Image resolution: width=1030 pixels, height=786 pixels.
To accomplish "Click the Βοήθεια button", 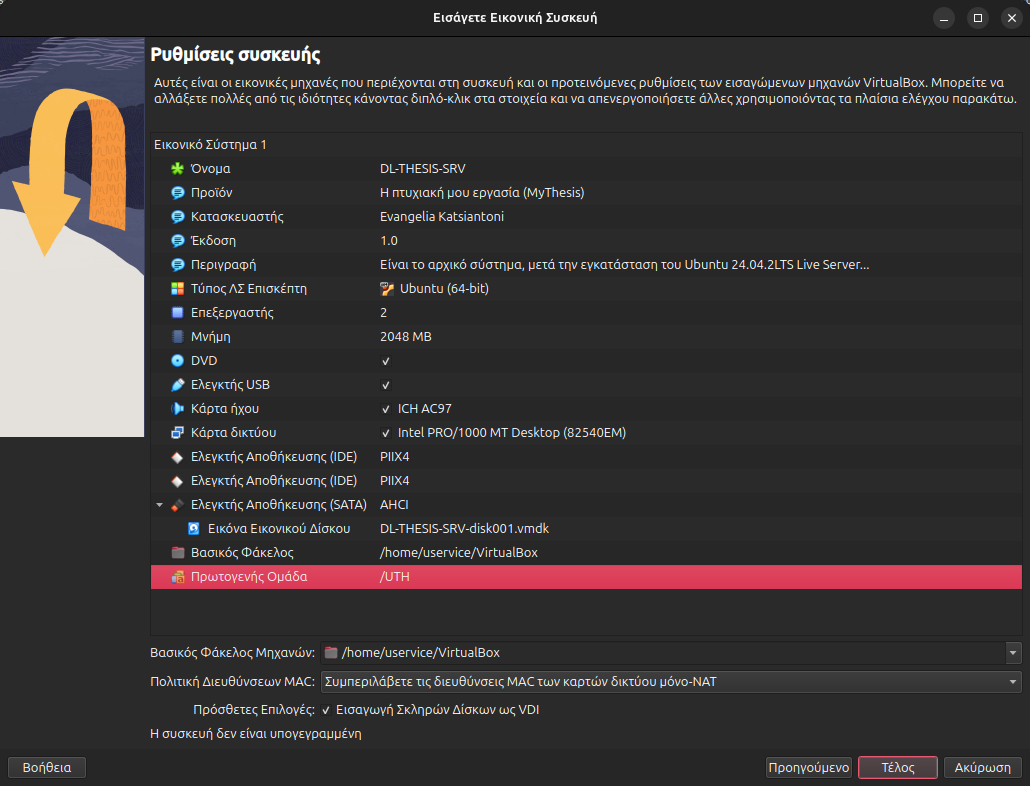I will [x=47, y=768].
